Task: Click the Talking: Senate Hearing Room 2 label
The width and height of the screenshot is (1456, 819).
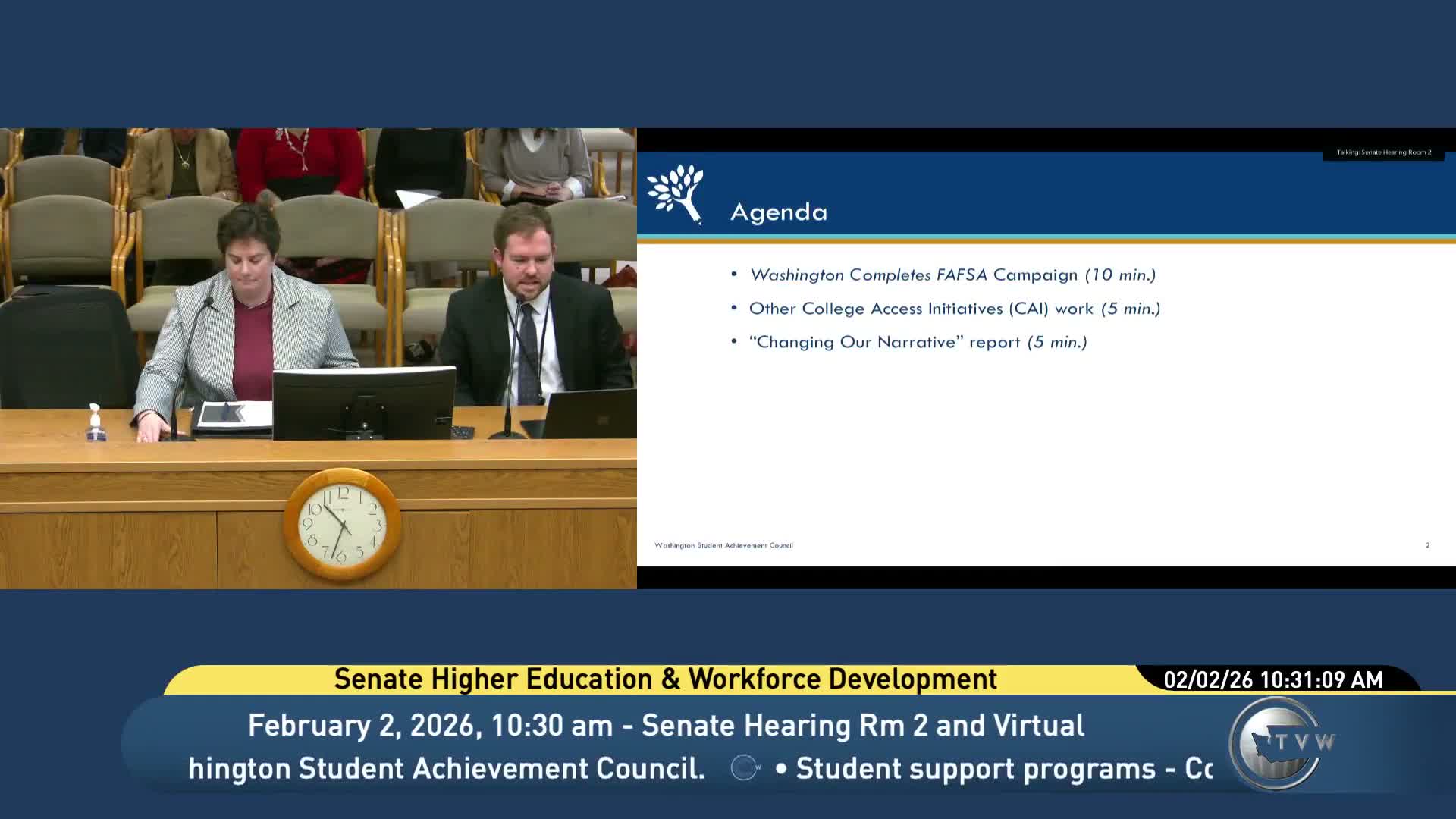Action: (1383, 152)
